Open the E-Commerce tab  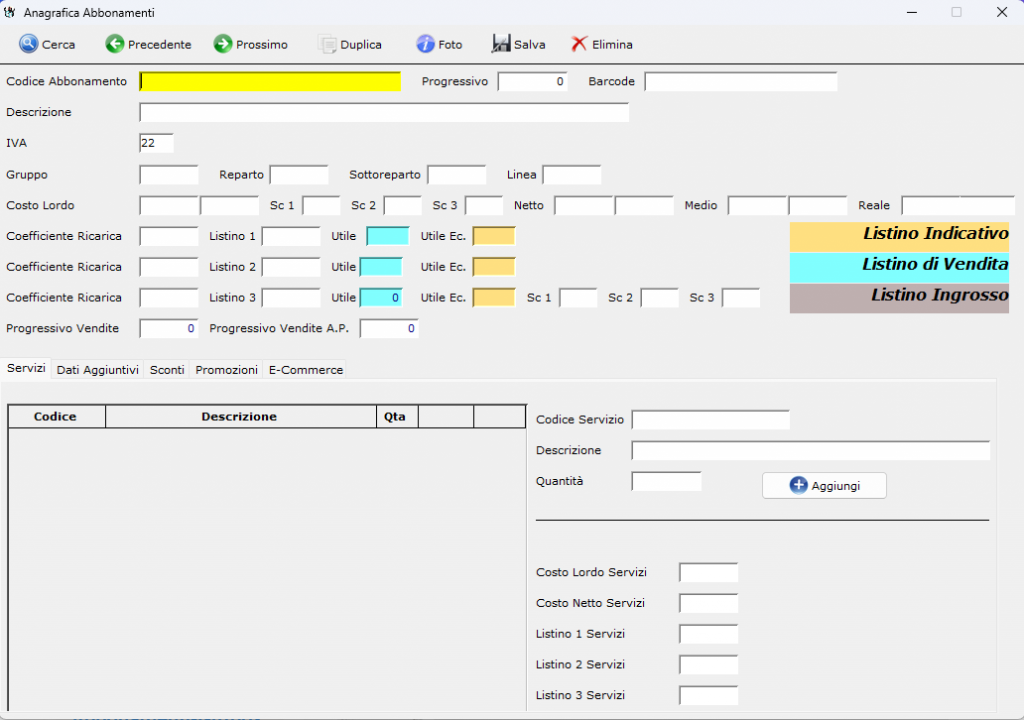click(305, 369)
